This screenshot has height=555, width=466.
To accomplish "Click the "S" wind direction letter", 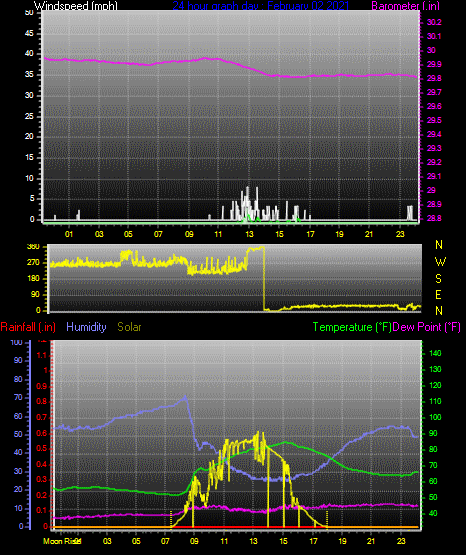I will [439, 279].
